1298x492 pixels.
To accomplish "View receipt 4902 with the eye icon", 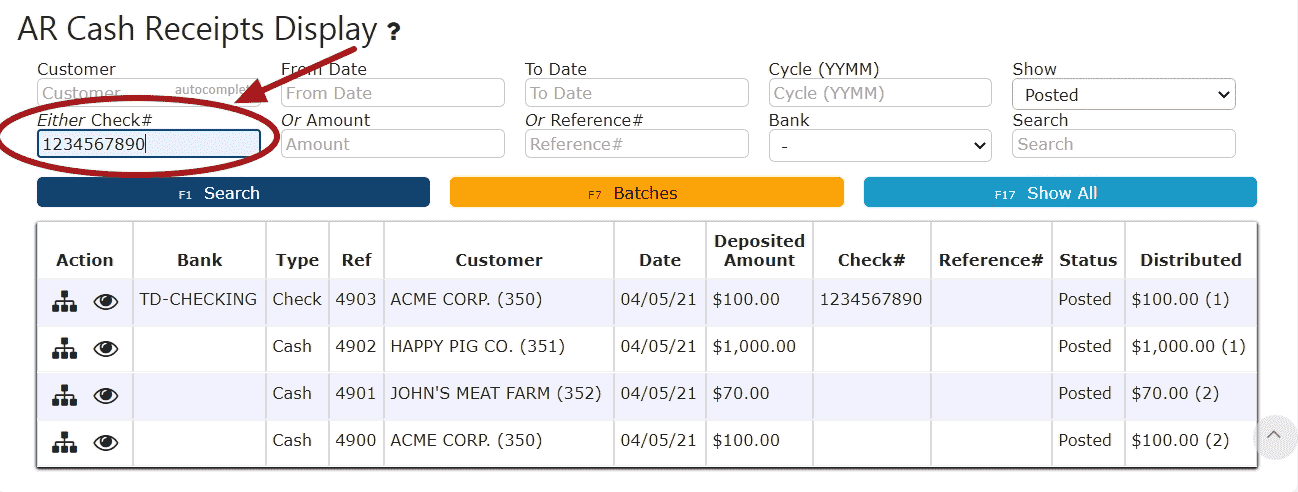I will coord(106,349).
